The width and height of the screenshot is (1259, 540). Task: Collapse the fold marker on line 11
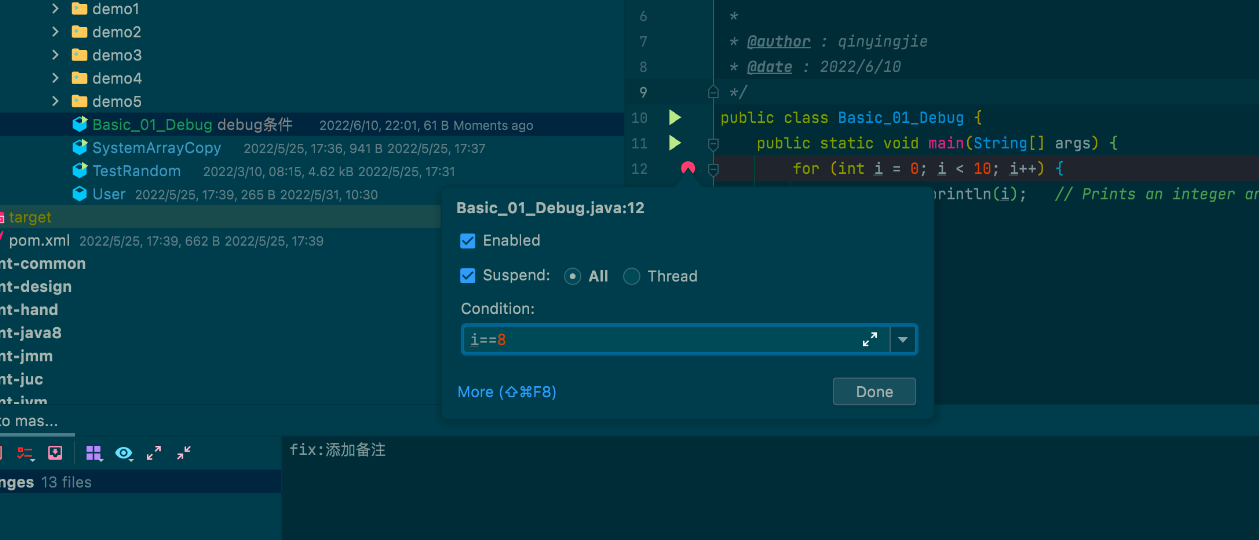pyautogui.click(x=713, y=143)
